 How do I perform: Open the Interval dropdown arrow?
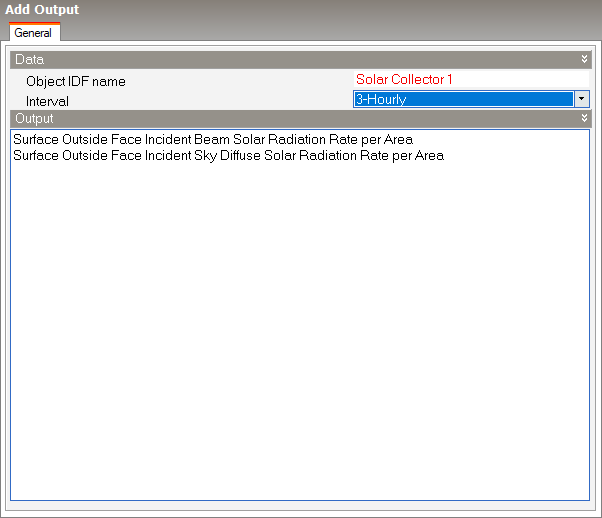(581, 99)
